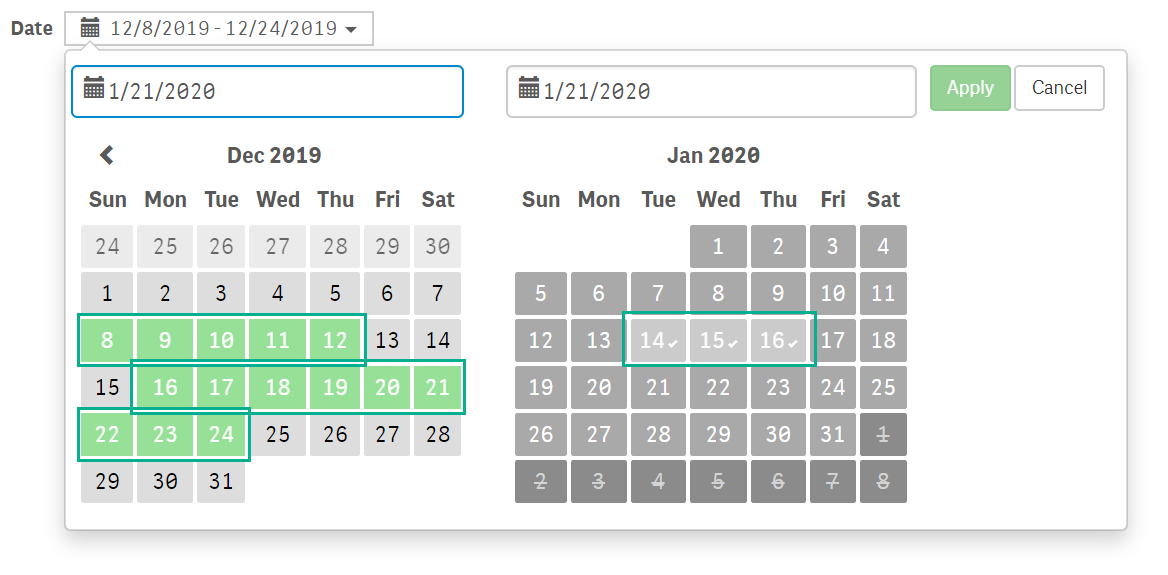Pick January 21 in the Jan 2020 calendar
The width and height of the screenshot is (1168, 575).
pyautogui.click(x=658, y=387)
